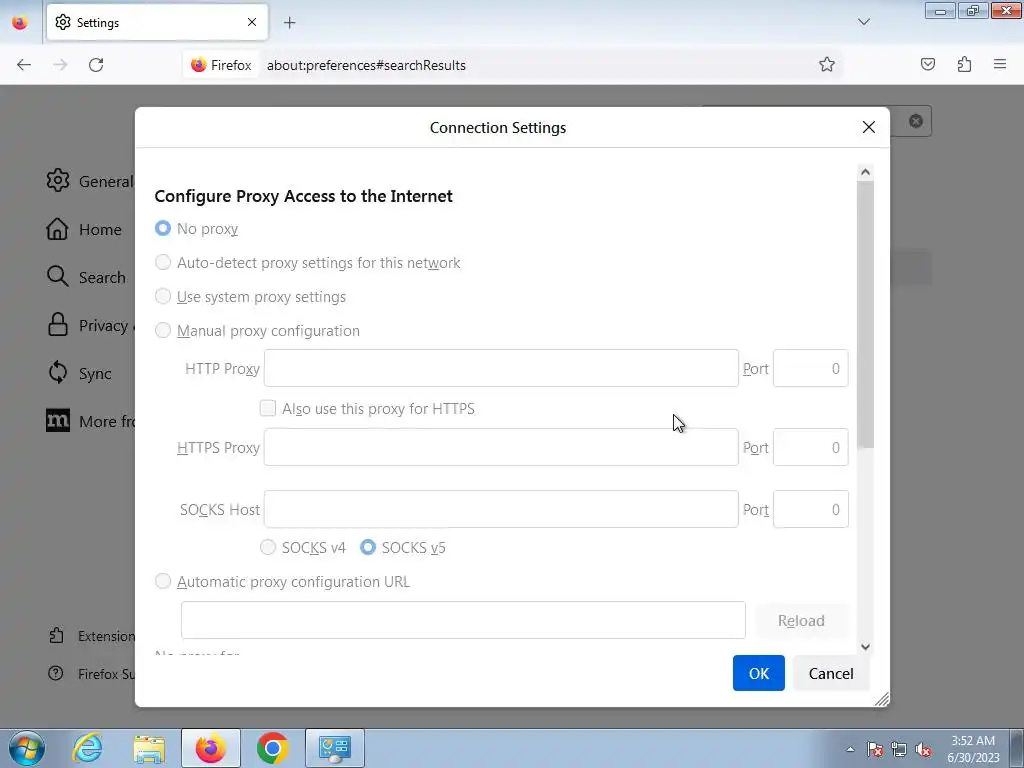The height and width of the screenshot is (768, 1024).
Task: Launch Google Chrome from taskbar
Action: tap(272, 748)
